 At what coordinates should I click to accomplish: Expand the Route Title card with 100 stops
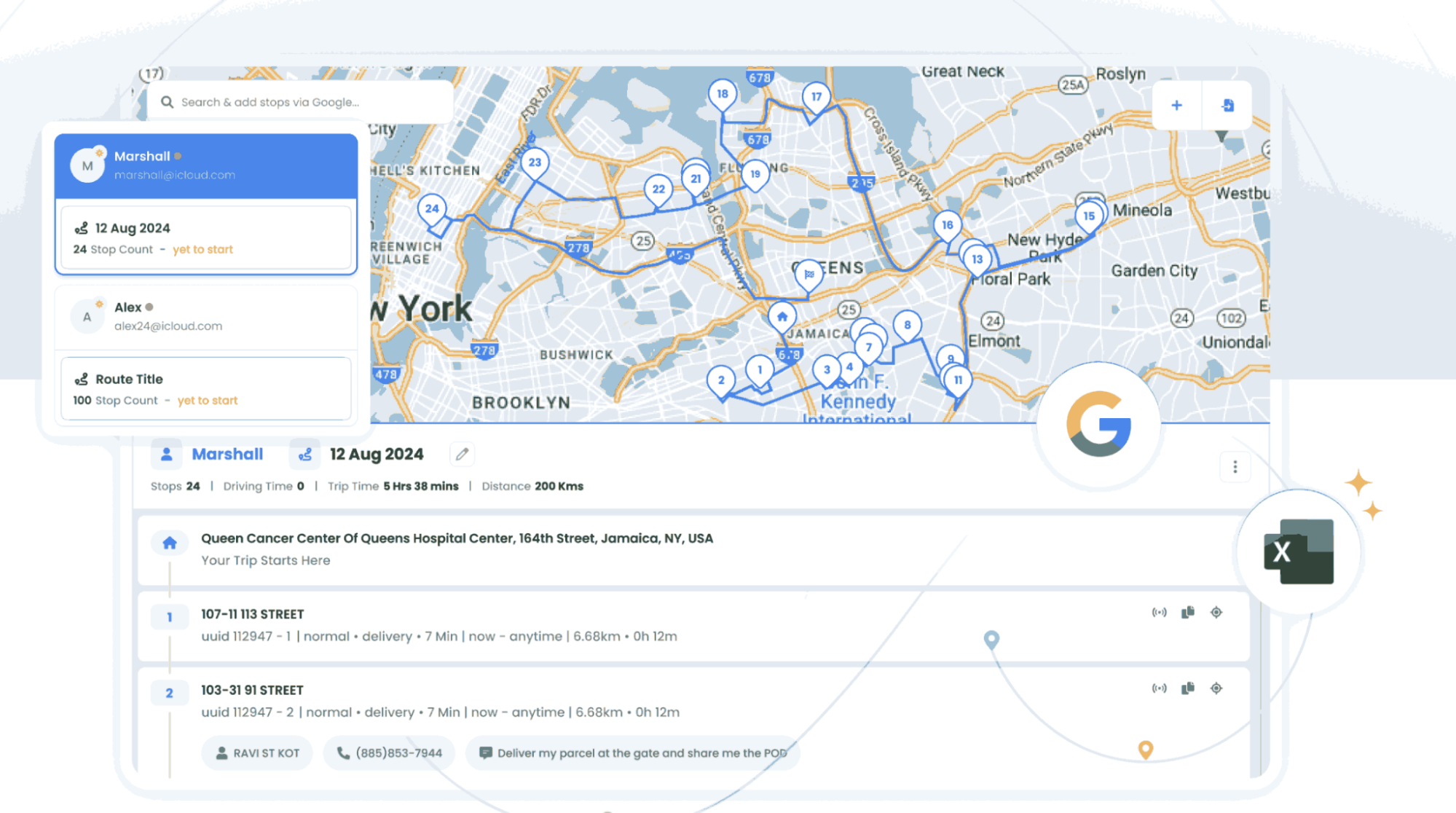206,388
